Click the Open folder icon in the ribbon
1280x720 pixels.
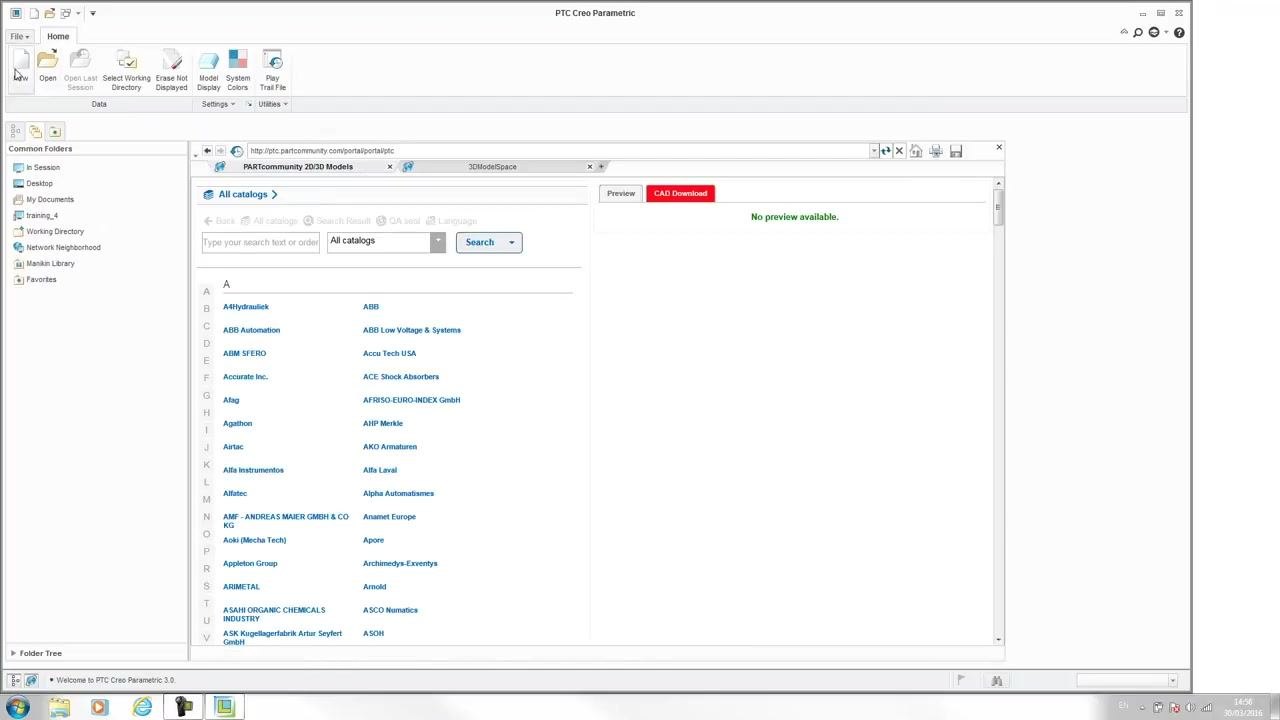[x=47, y=66]
